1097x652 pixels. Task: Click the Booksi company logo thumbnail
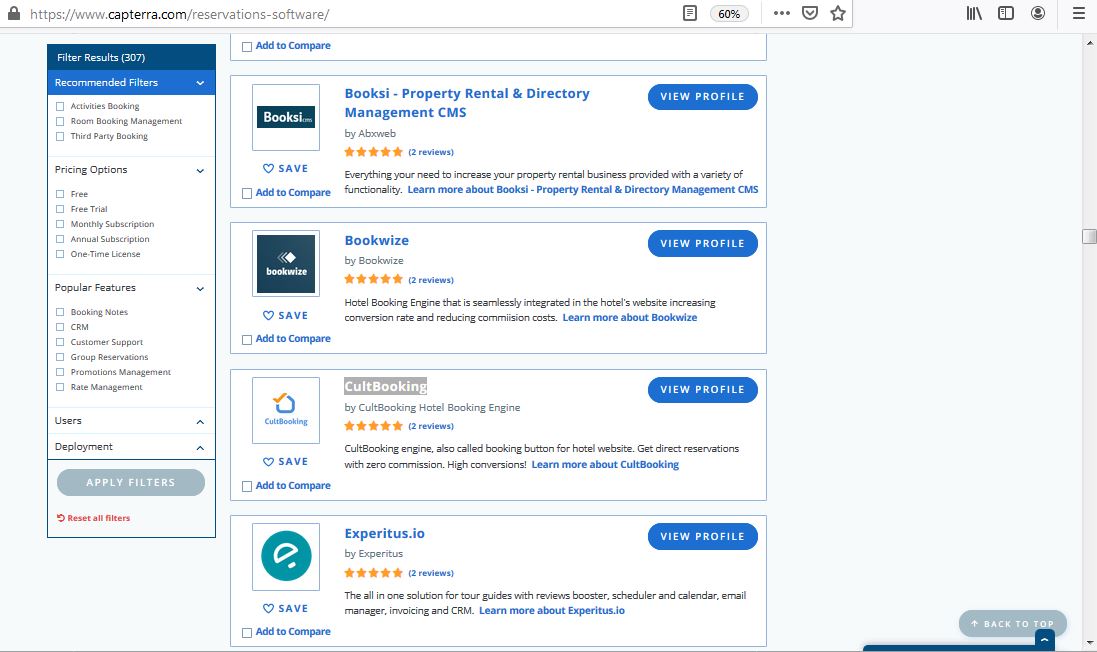[285, 116]
